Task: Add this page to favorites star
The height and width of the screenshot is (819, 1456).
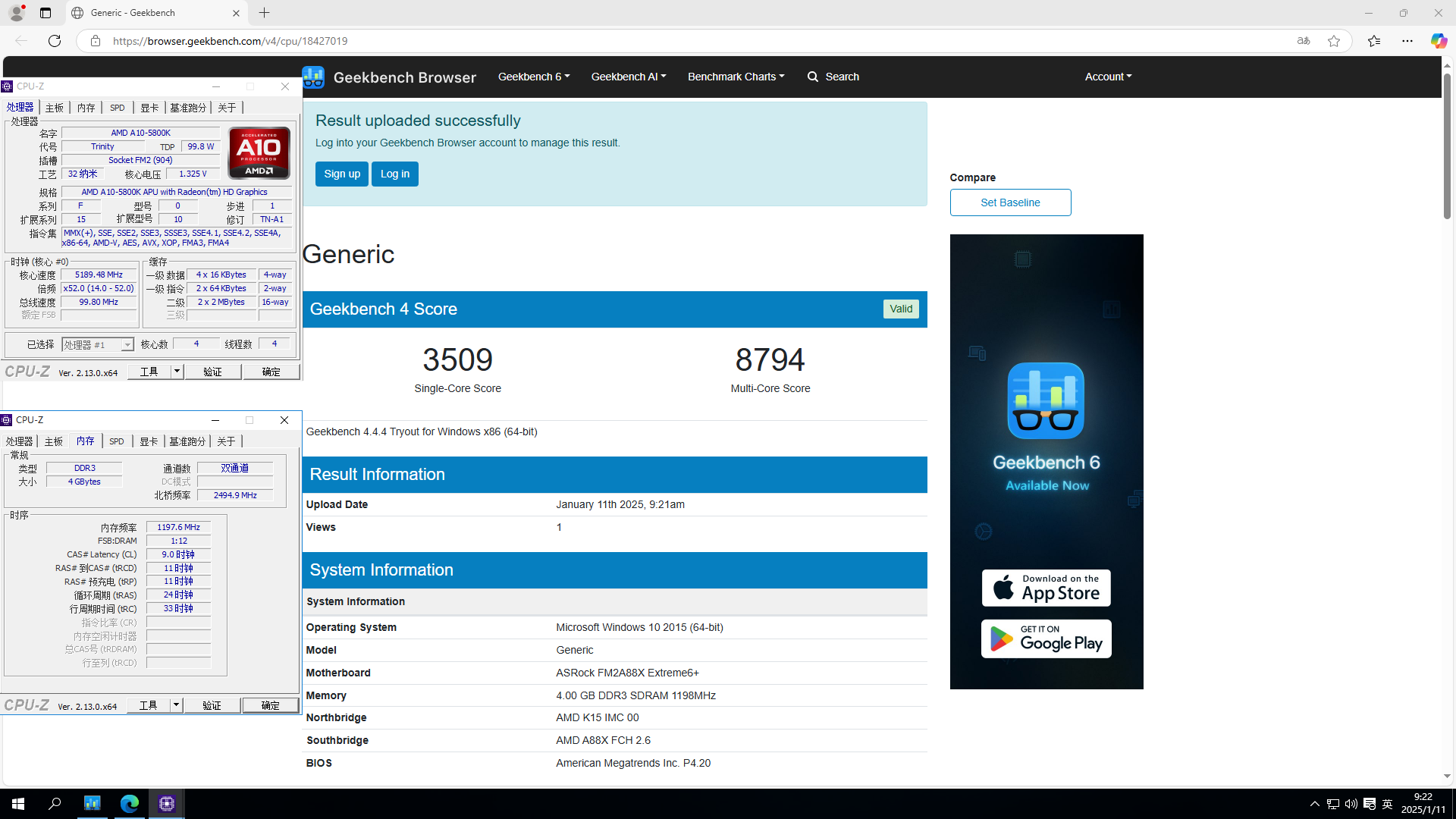Action: click(1334, 41)
